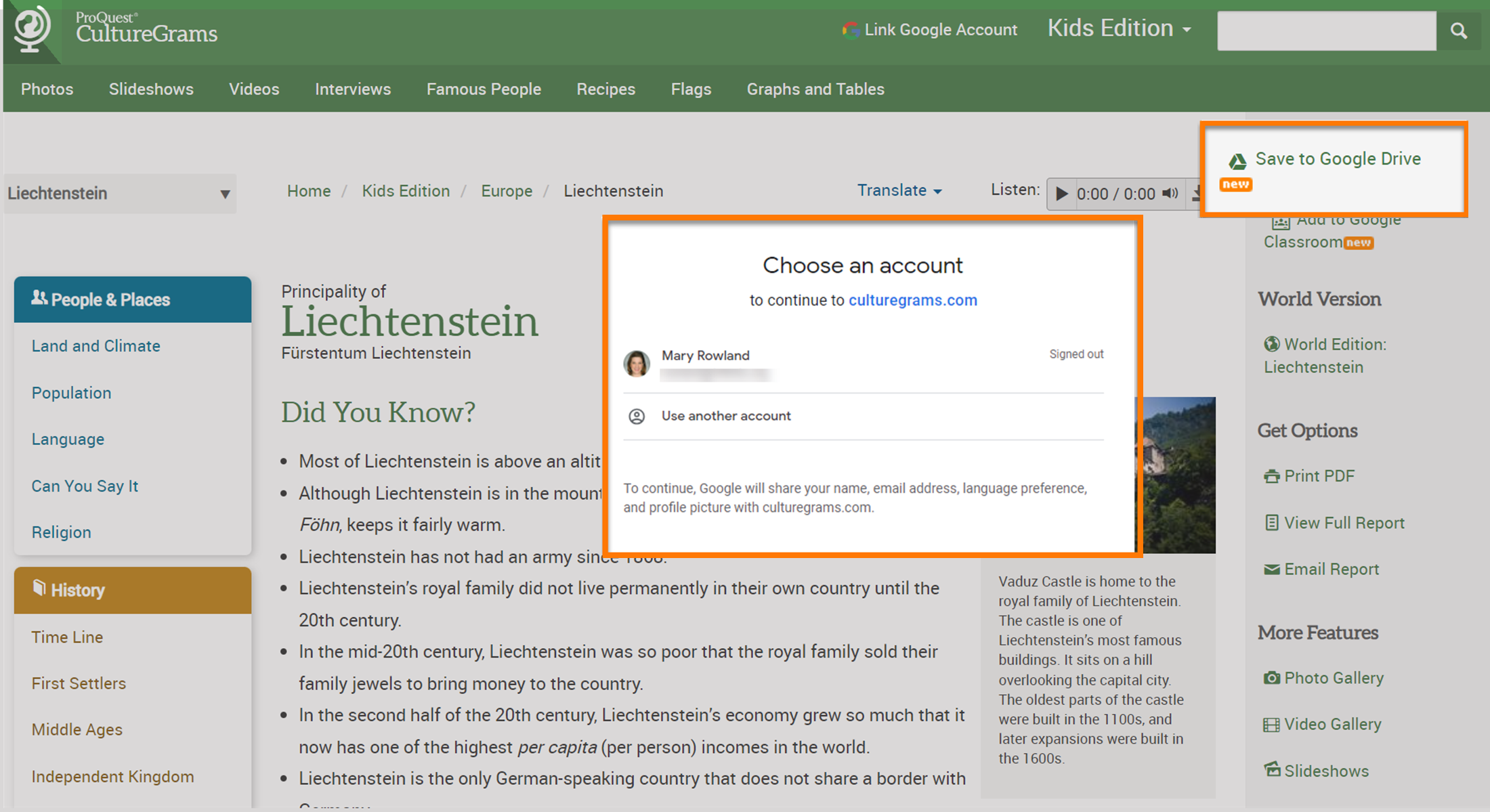This screenshot has width=1490, height=812.
Task: Open Independent Kingdom section
Action: 112,776
